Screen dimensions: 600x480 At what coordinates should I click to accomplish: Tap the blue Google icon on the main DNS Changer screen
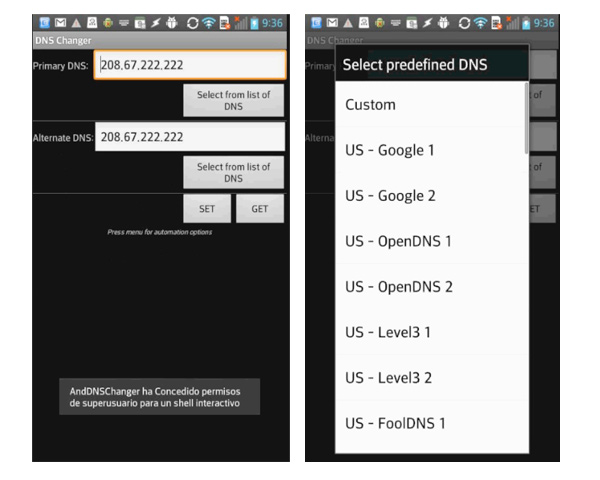tap(44, 23)
